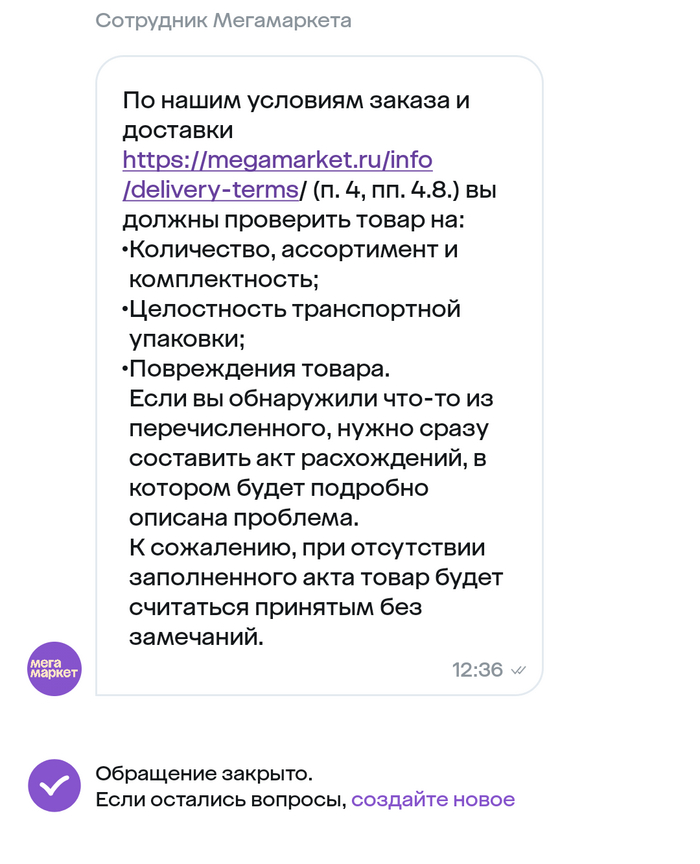Click the "Обращение закрыто." status text

click(x=204, y=774)
